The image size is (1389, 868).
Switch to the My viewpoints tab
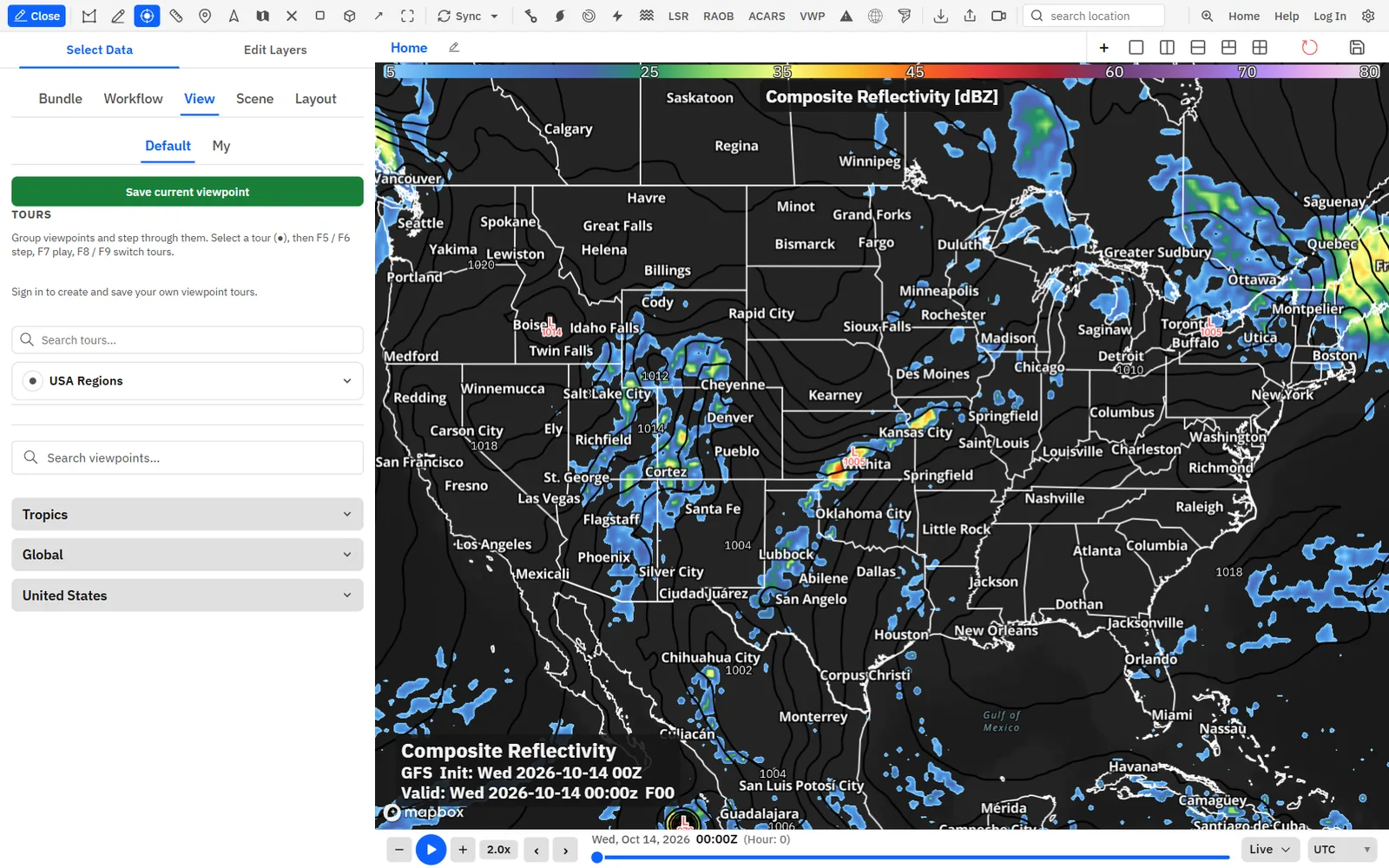pos(221,146)
